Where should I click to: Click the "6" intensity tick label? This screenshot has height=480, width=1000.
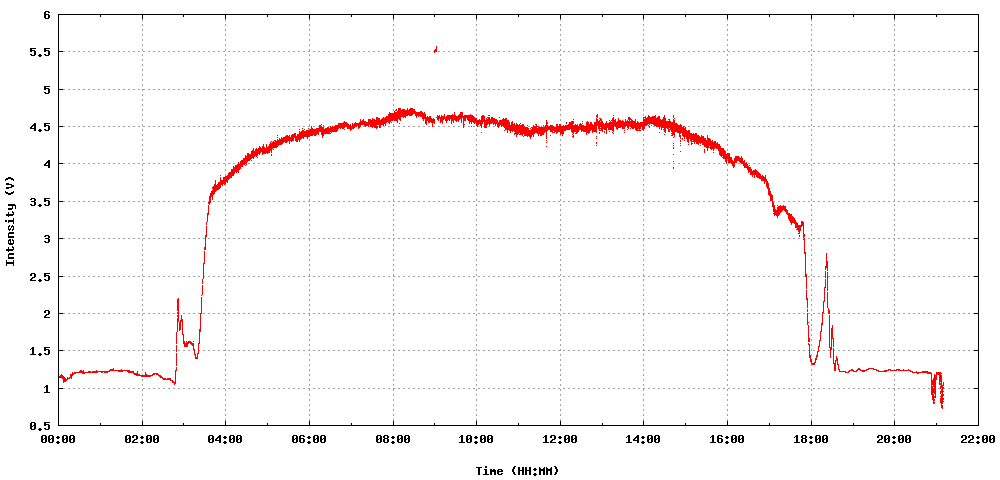pyautogui.click(x=47, y=15)
